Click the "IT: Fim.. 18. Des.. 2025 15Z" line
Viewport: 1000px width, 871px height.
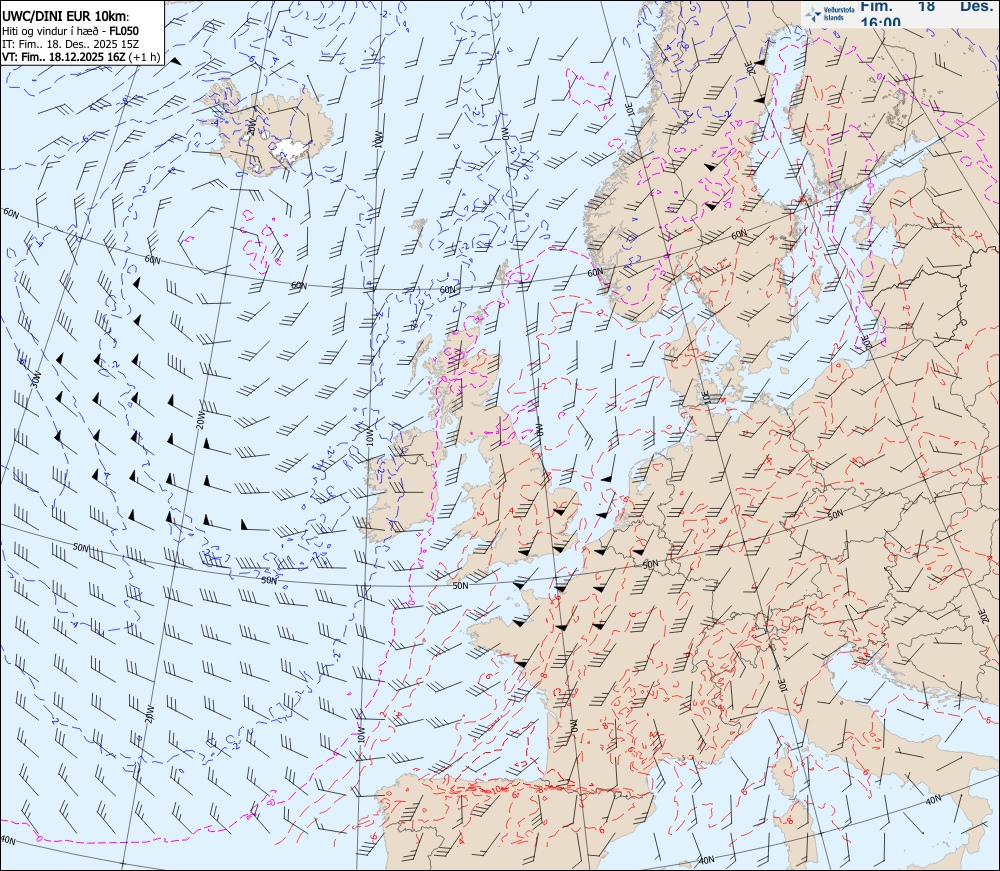(x=72, y=44)
